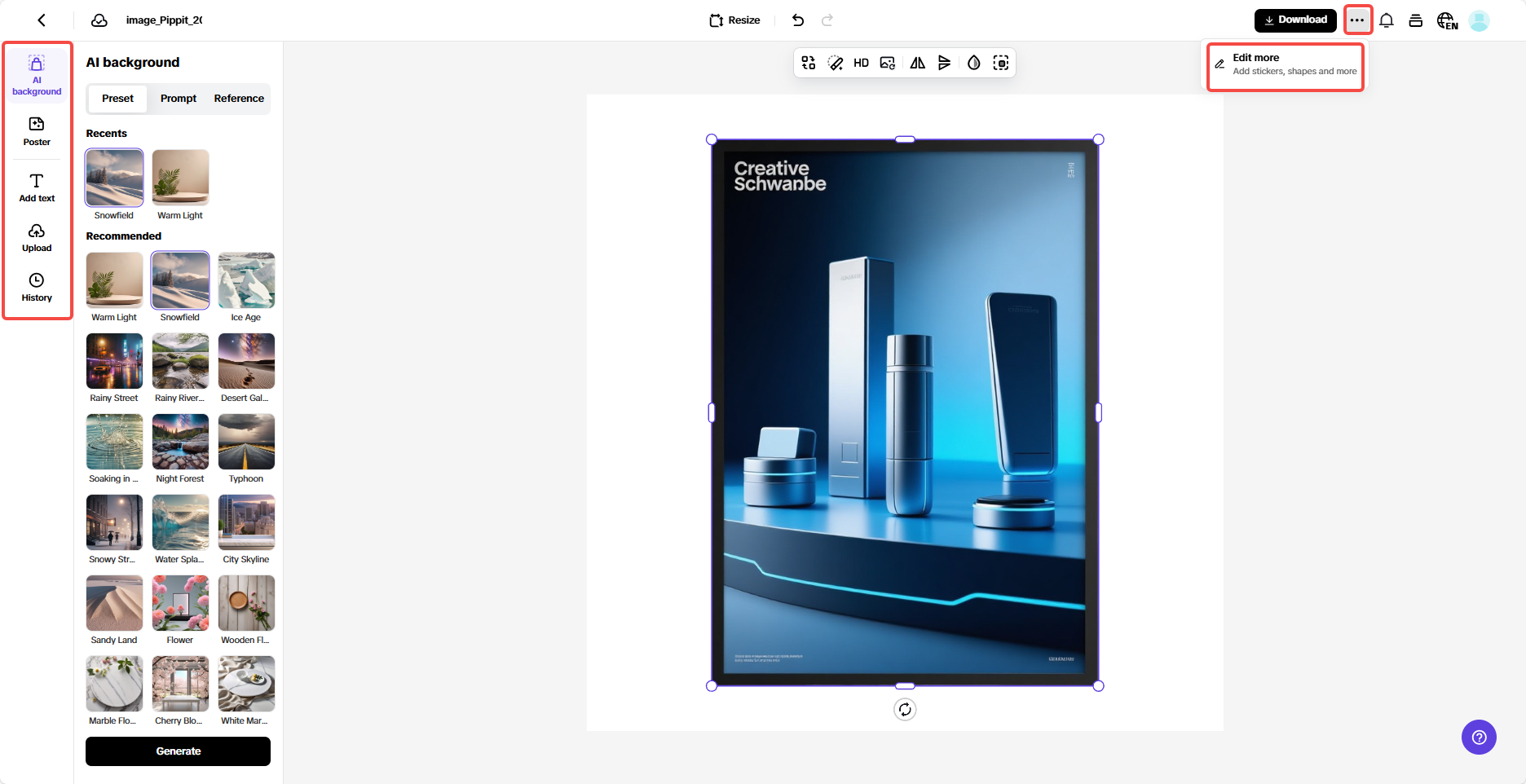Choose the Rainy Street background preset
This screenshot has height=784, width=1526.
pyautogui.click(x=114, y=360)
